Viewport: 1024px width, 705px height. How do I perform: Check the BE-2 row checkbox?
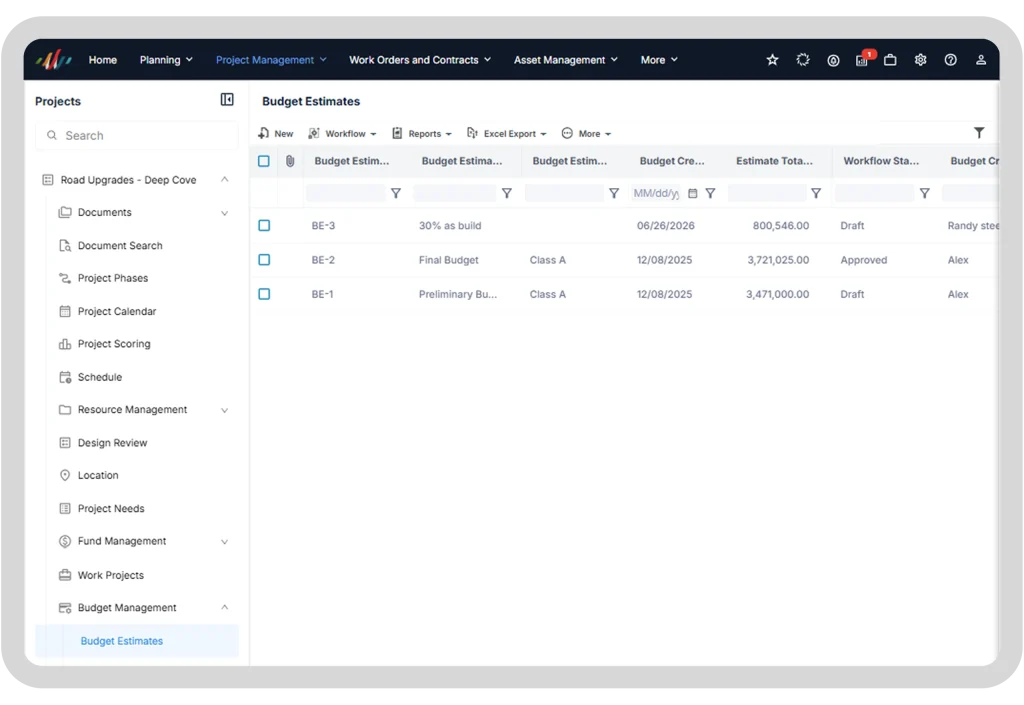[264, 260]
